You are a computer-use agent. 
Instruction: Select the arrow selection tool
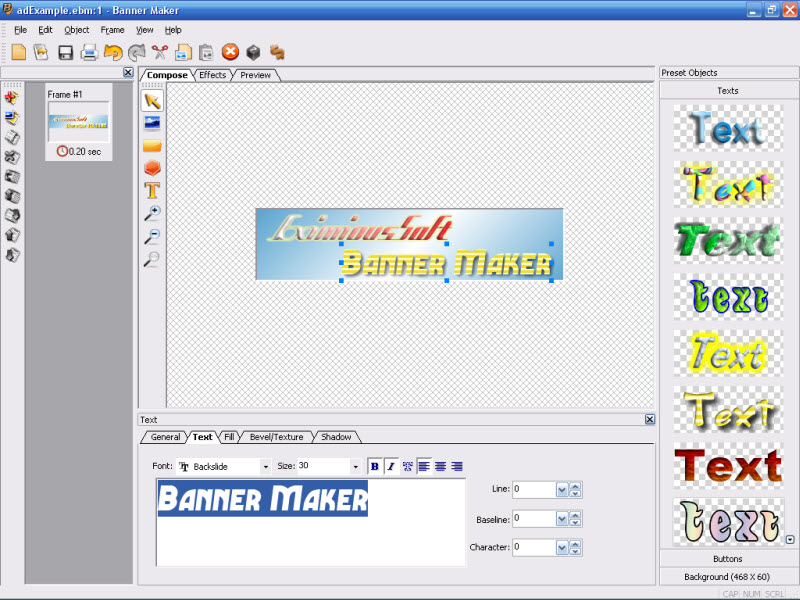tap(152, 101)
